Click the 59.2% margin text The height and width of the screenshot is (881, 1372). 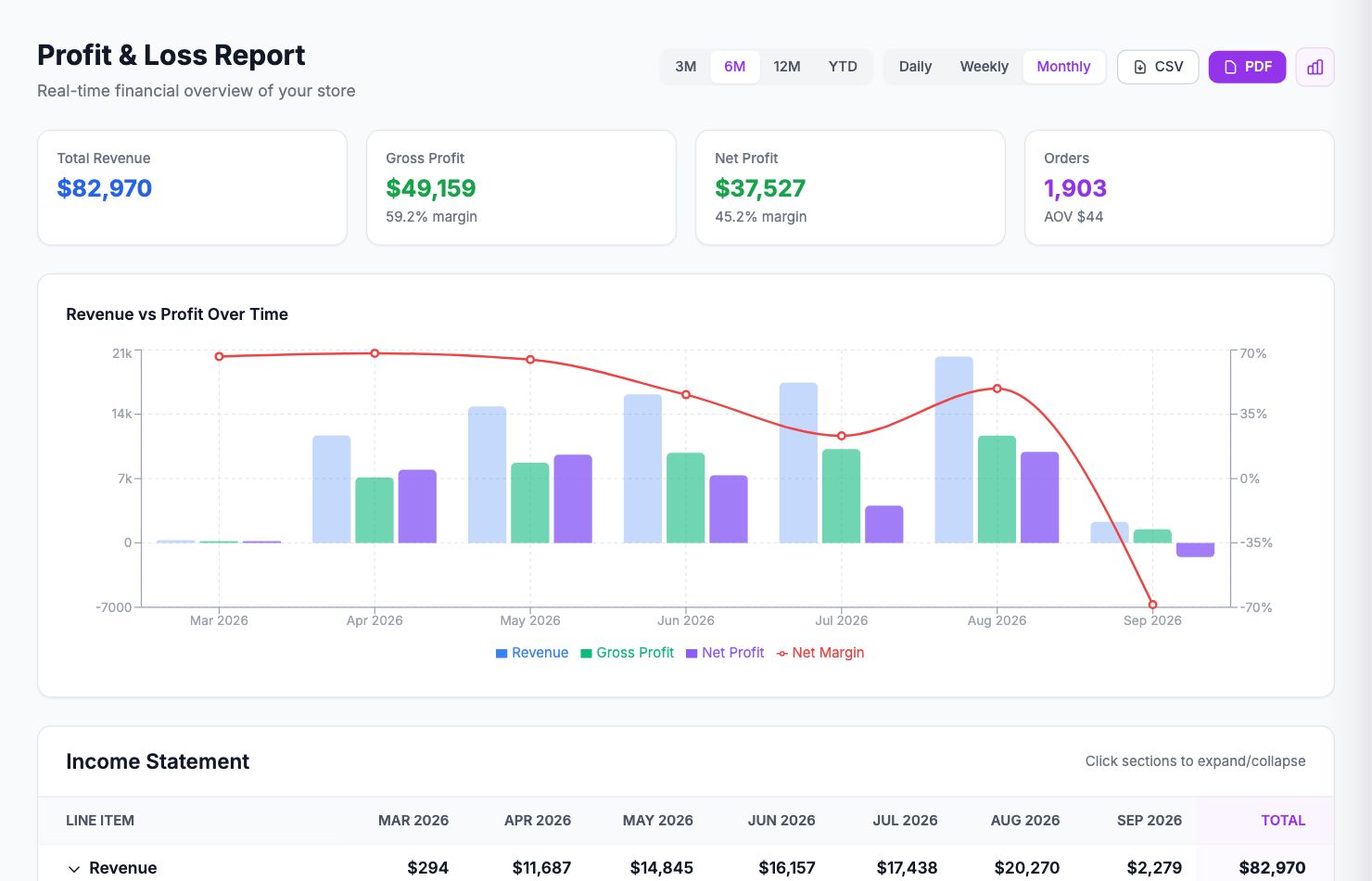(x=432, y=216)
